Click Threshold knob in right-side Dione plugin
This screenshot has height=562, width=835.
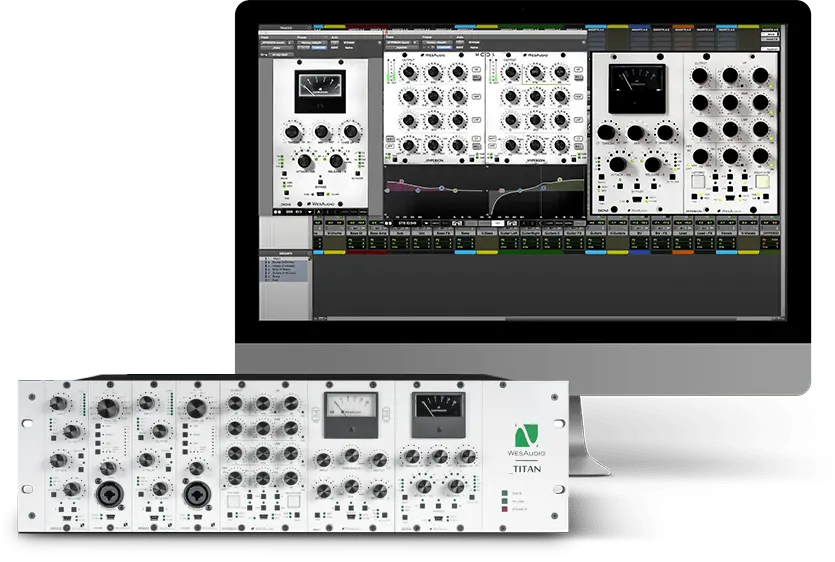click(607, 132)
